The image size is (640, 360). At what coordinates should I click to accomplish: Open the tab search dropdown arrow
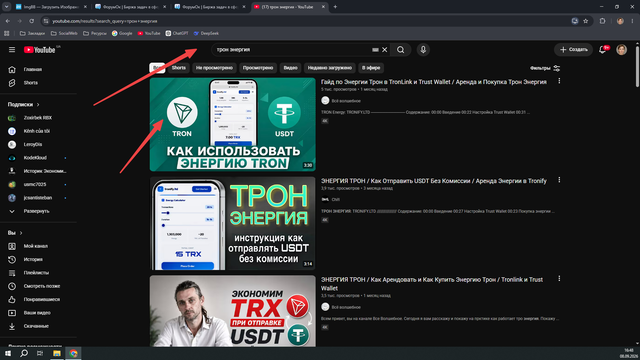click(x=7, y=7)
